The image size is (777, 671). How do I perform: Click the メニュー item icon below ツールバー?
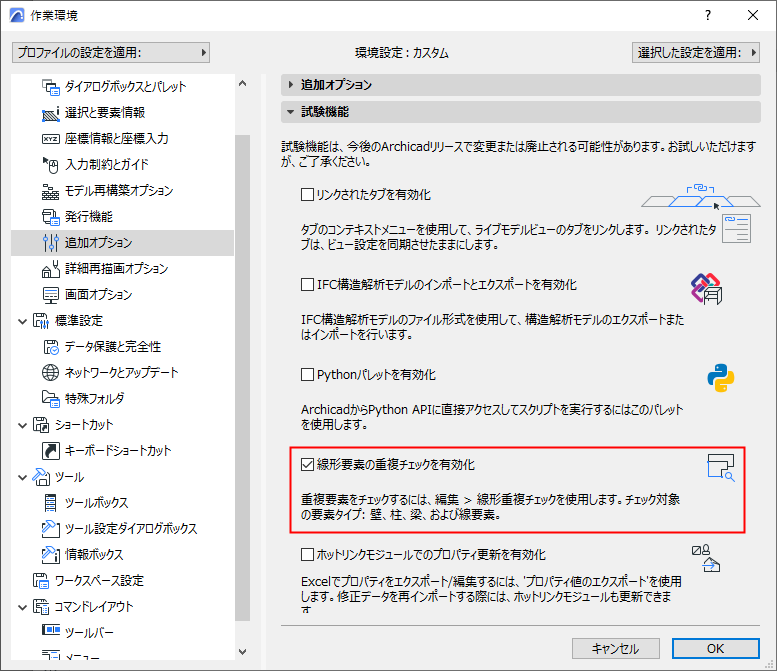point(51,655)
